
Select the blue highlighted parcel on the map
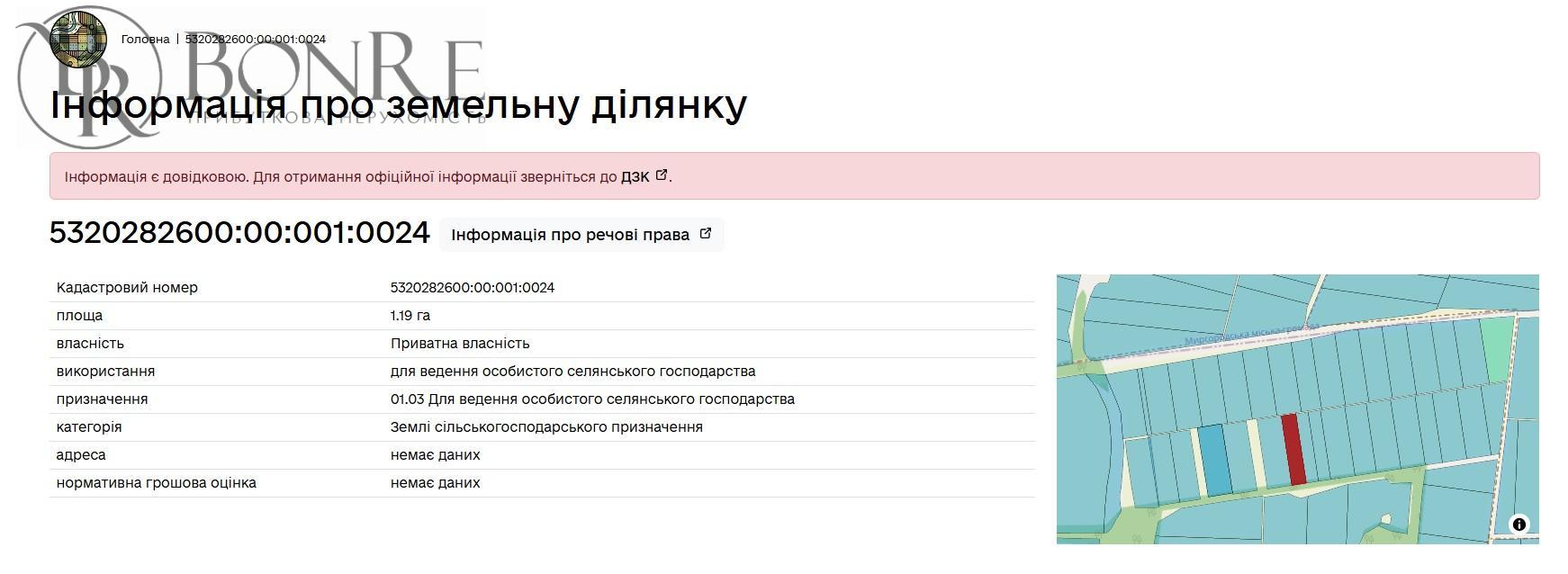click(x=1214, y=460)
